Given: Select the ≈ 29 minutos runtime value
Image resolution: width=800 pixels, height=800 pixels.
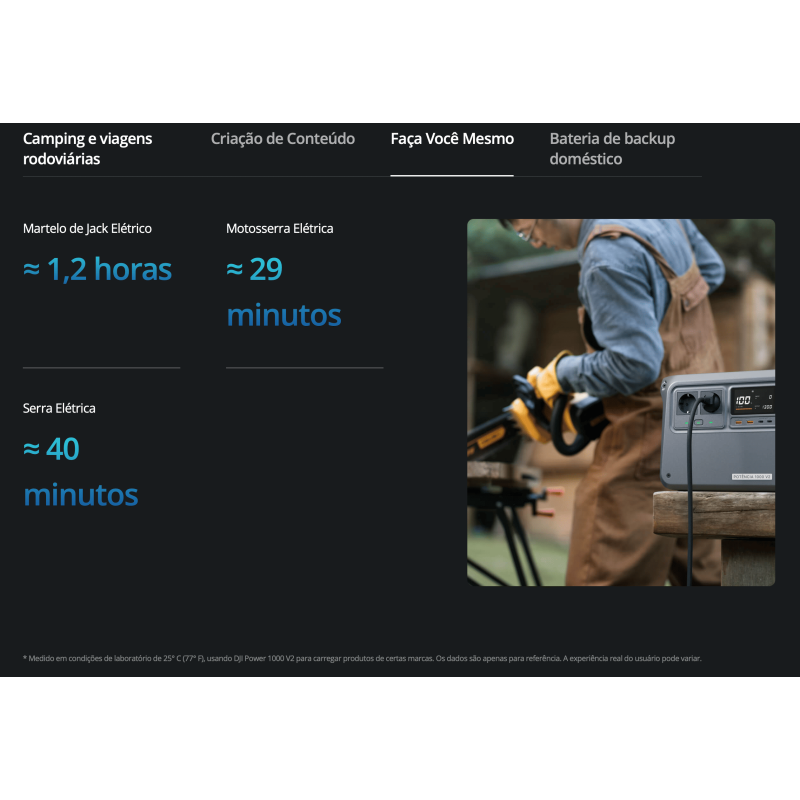Looking at the screenshot, I should (x=284, y=292).
